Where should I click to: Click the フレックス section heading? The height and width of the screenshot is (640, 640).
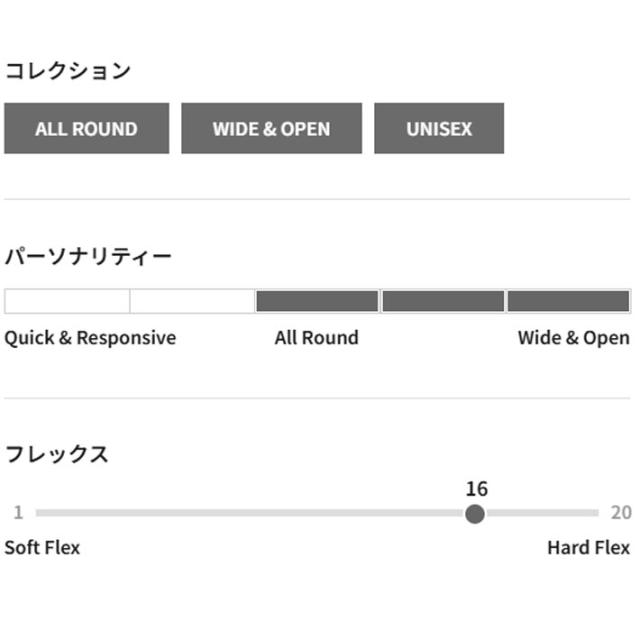(x=56, y=455)
